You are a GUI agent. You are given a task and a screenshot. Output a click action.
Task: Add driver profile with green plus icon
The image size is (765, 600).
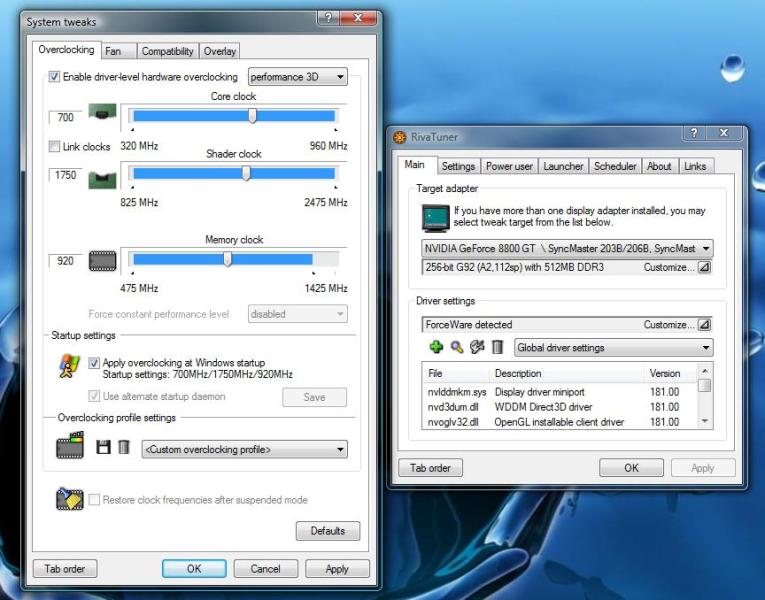[436, 347]
